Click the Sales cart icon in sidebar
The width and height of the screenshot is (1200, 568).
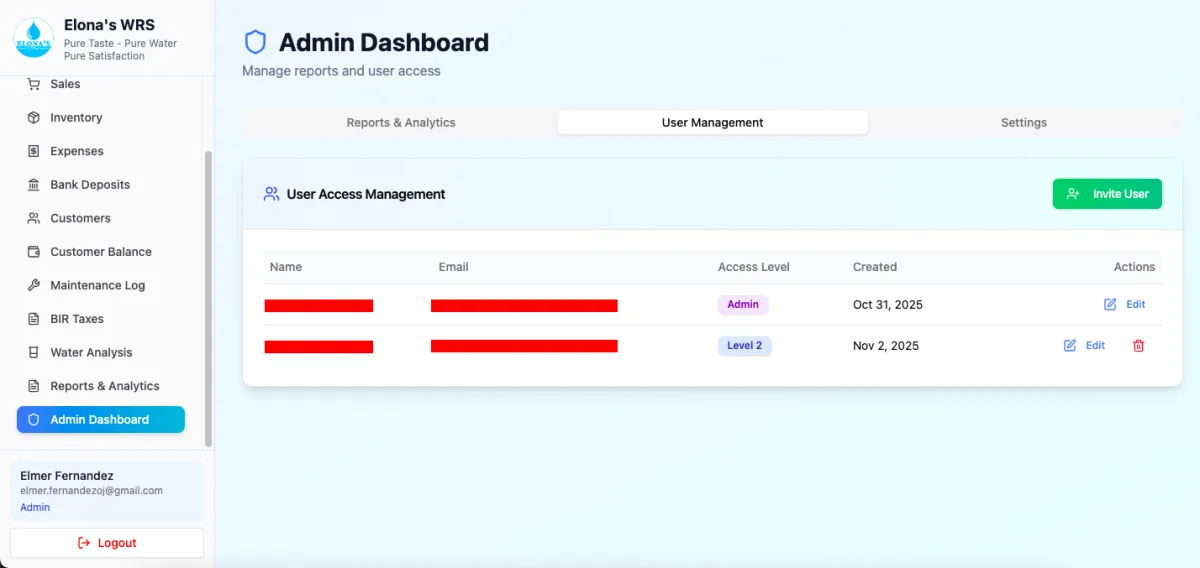point(33,85)
